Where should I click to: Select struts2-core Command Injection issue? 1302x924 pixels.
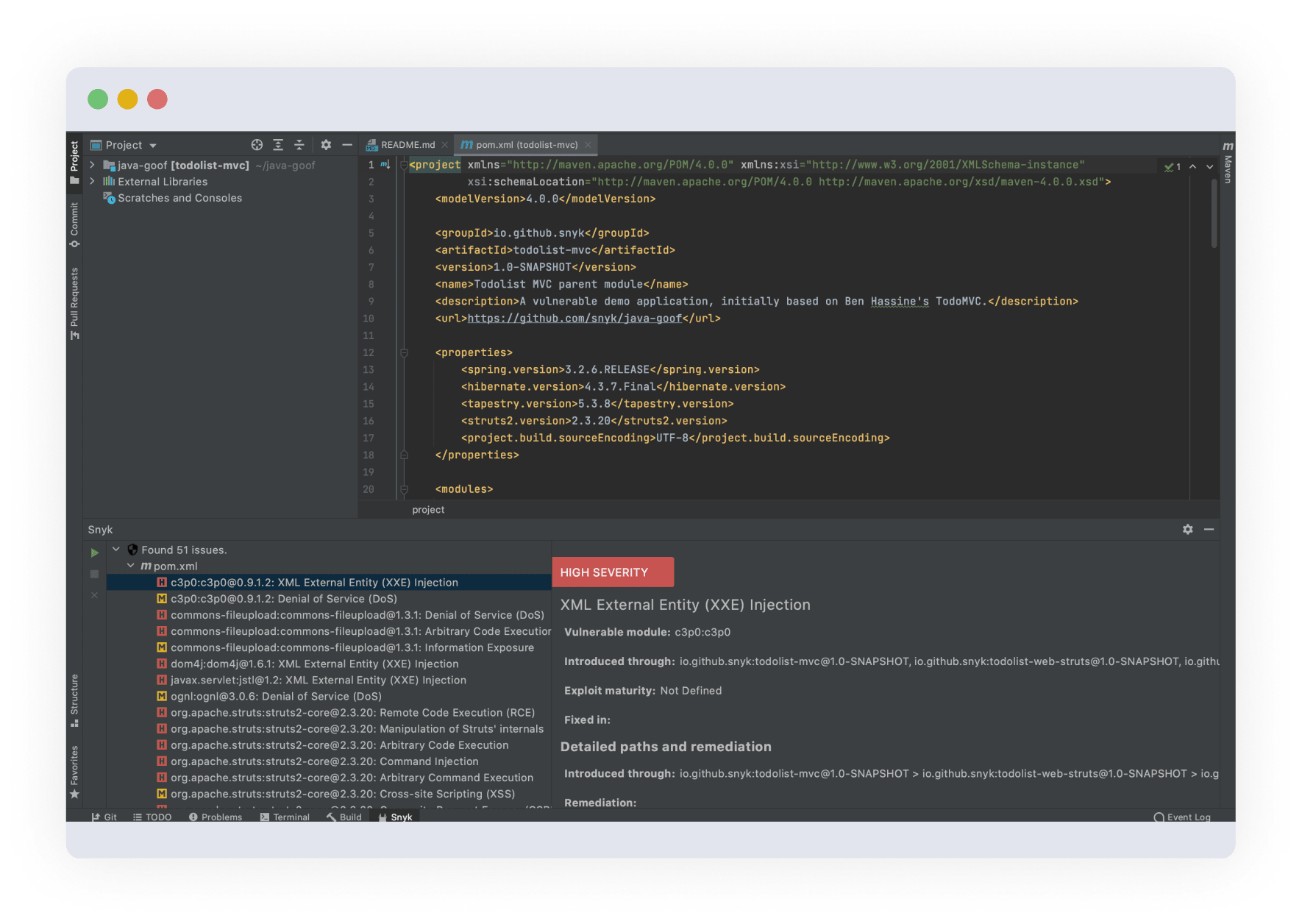(x=329, y=761)
